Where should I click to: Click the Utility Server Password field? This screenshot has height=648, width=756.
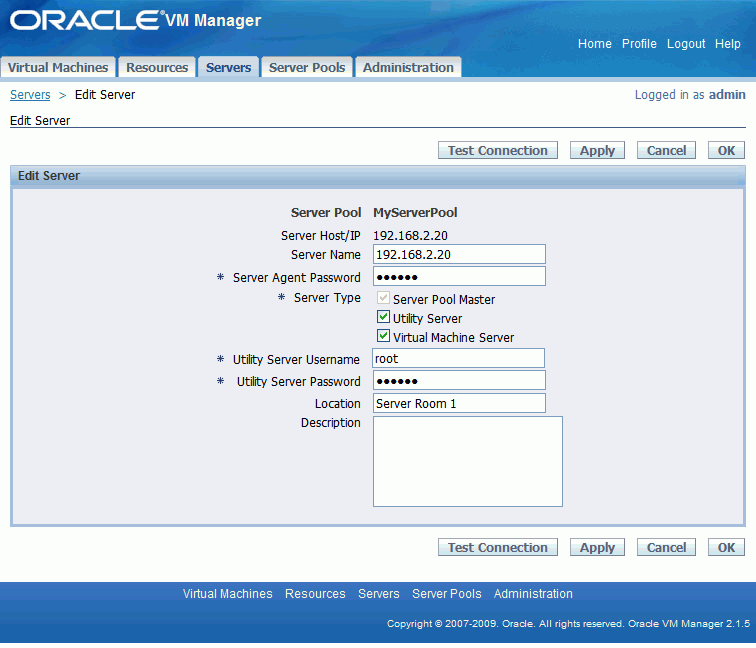click(x=459, y=380)
